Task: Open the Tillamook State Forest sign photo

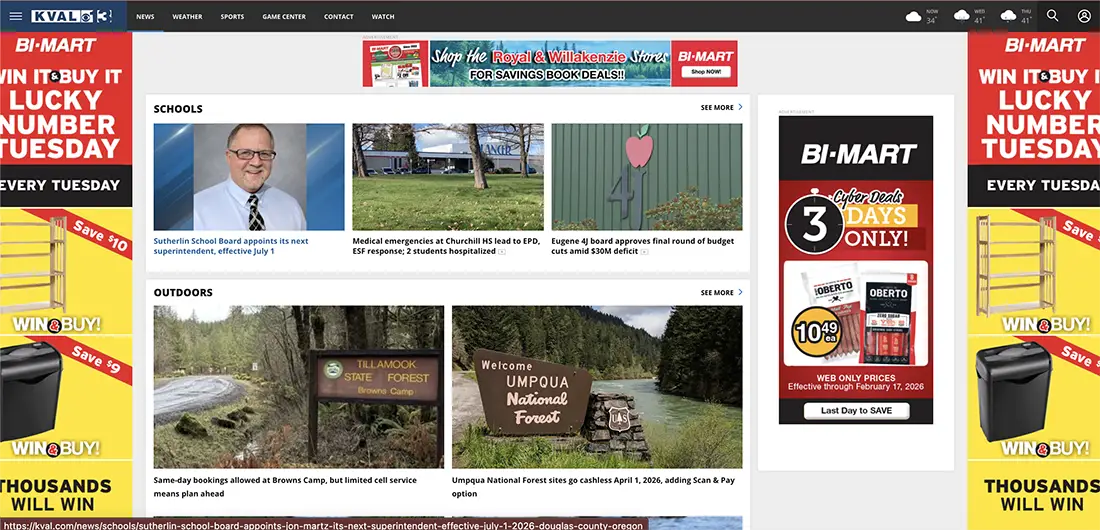Action: tap(299, 387)
